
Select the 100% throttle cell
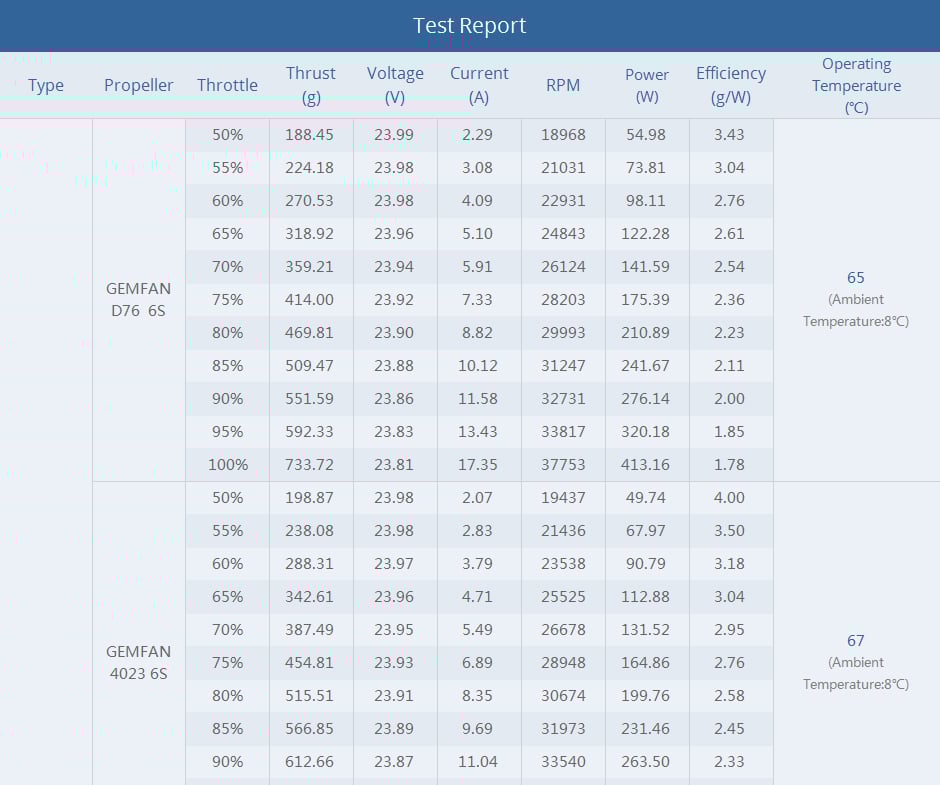pos(227,465)
